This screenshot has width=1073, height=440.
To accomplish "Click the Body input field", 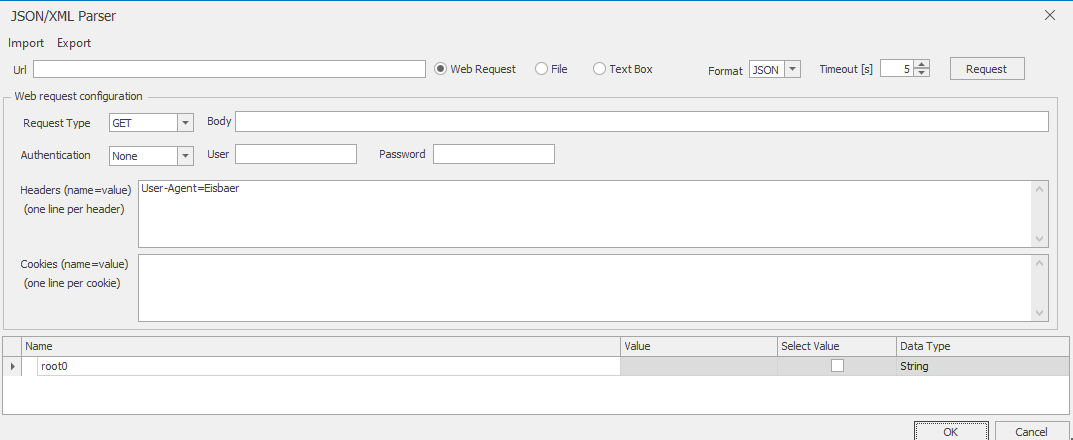I will [x=641, y=122].
